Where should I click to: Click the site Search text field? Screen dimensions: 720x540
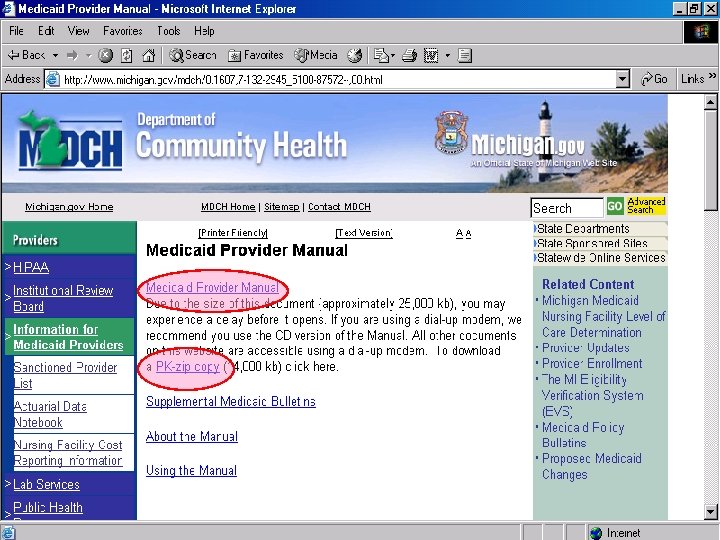coord(567,208)
